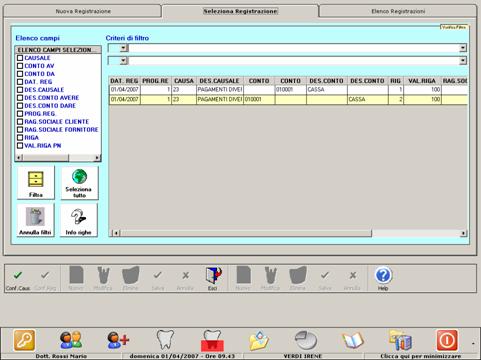
Task: Check the CAUSALE field checkbox
Action: (20, 58)
